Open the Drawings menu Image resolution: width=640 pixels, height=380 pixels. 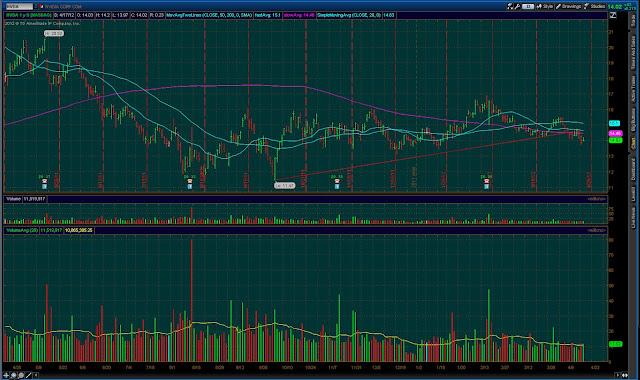(569, 6)
